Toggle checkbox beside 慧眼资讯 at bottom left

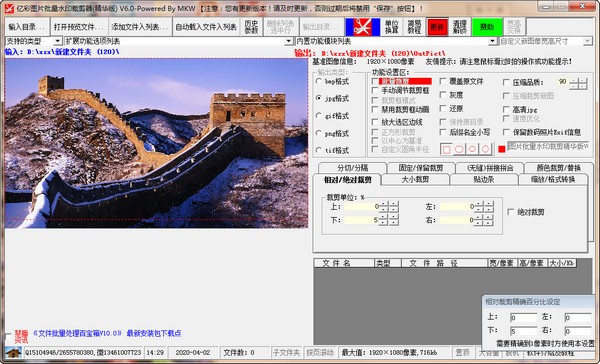tap(8, 336)
